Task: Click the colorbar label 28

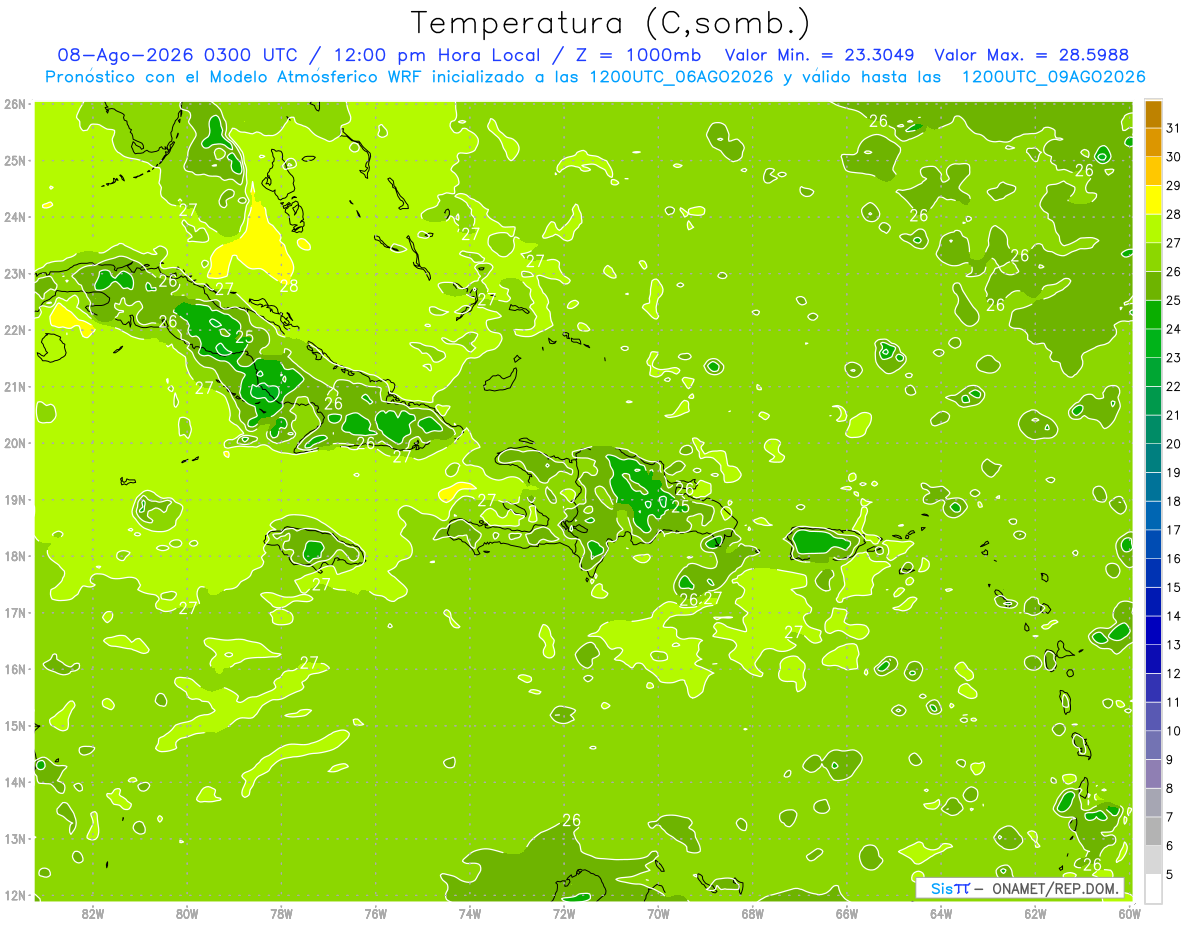Action: click(x=1174, y=214)
